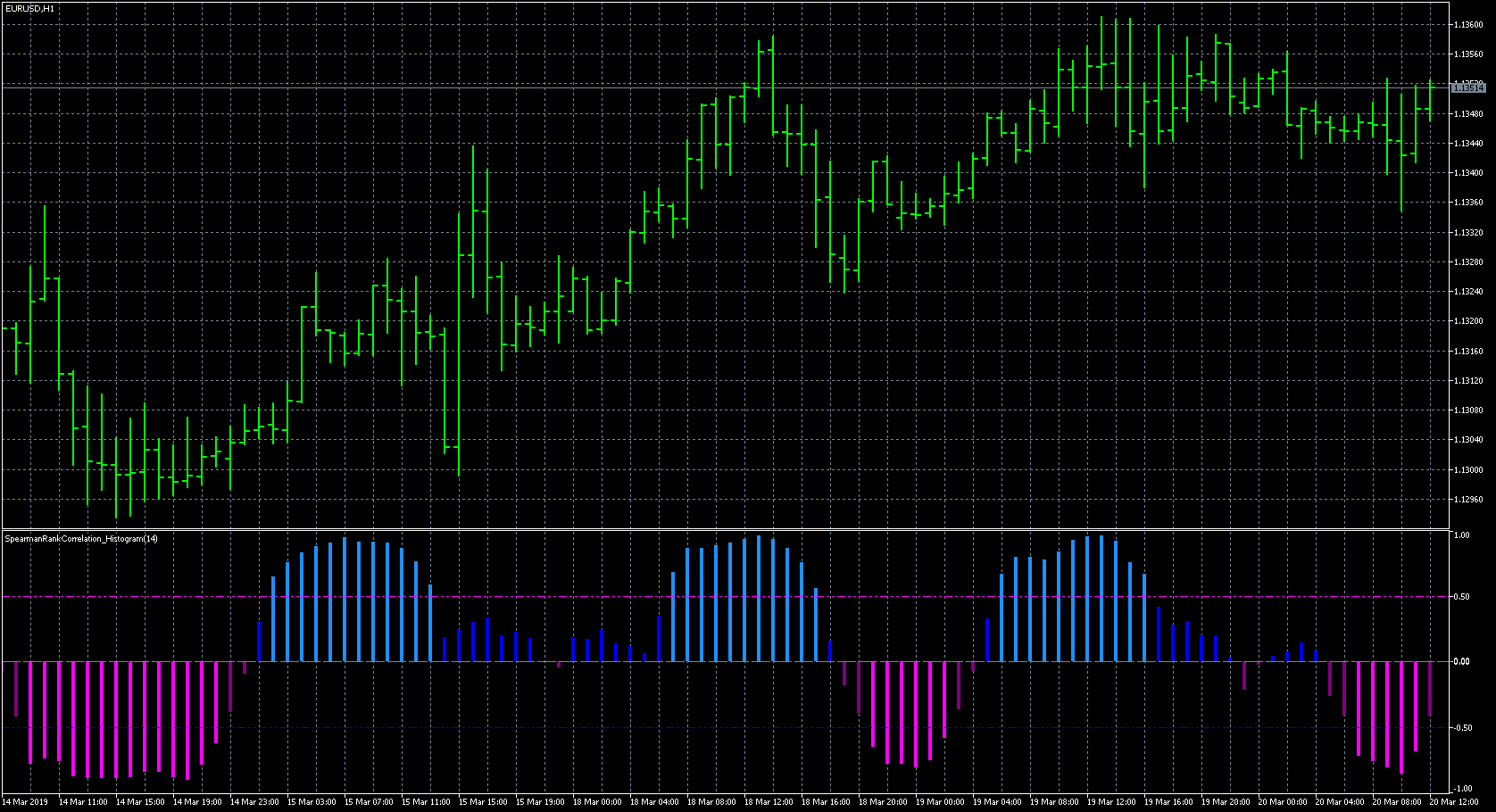The image size is (1496, 812).
Task: Click the 18 Mar 20:00 time label
Action: point(883,802)
